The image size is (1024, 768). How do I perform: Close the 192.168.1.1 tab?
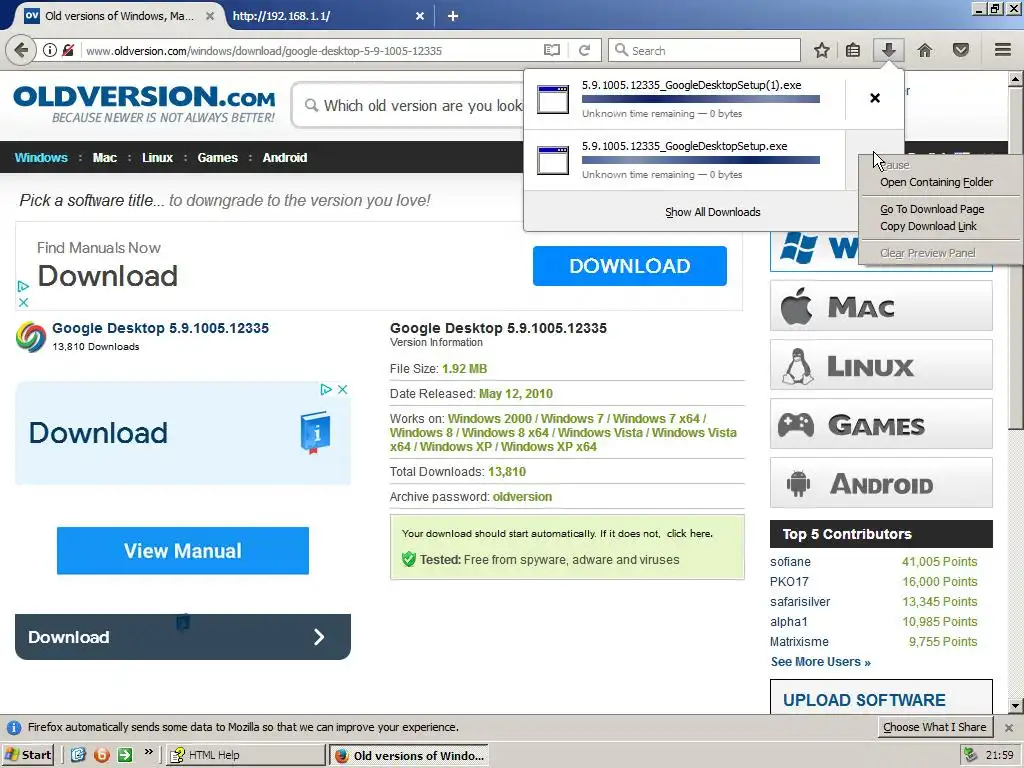click(420, 16)
